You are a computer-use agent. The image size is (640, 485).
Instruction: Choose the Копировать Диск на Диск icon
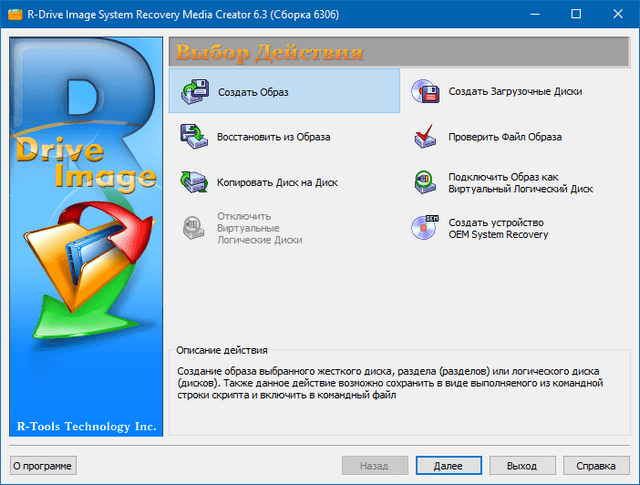click(x=193, y=183)
